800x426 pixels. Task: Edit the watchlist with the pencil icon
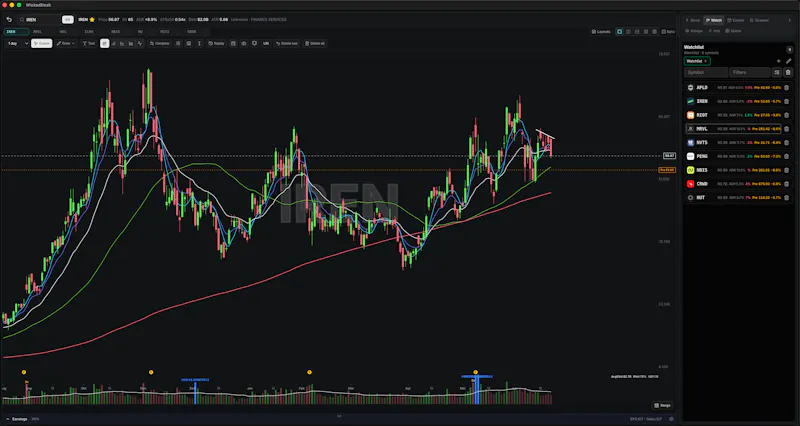[788, 61]
